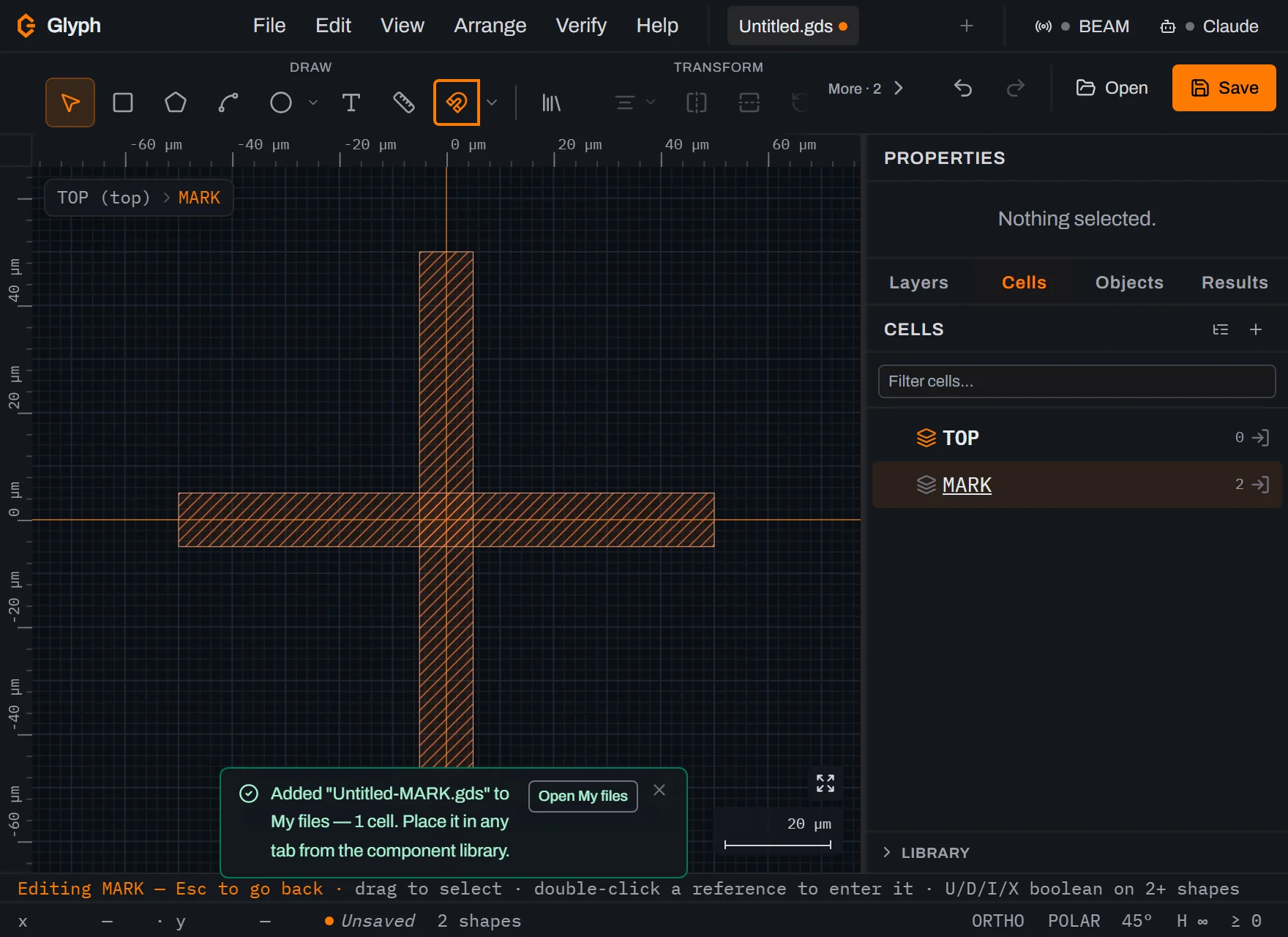The height and width of the screenshot is (937, 1288).
Task: Select the arrow selection tool
Action: point(70,102)
